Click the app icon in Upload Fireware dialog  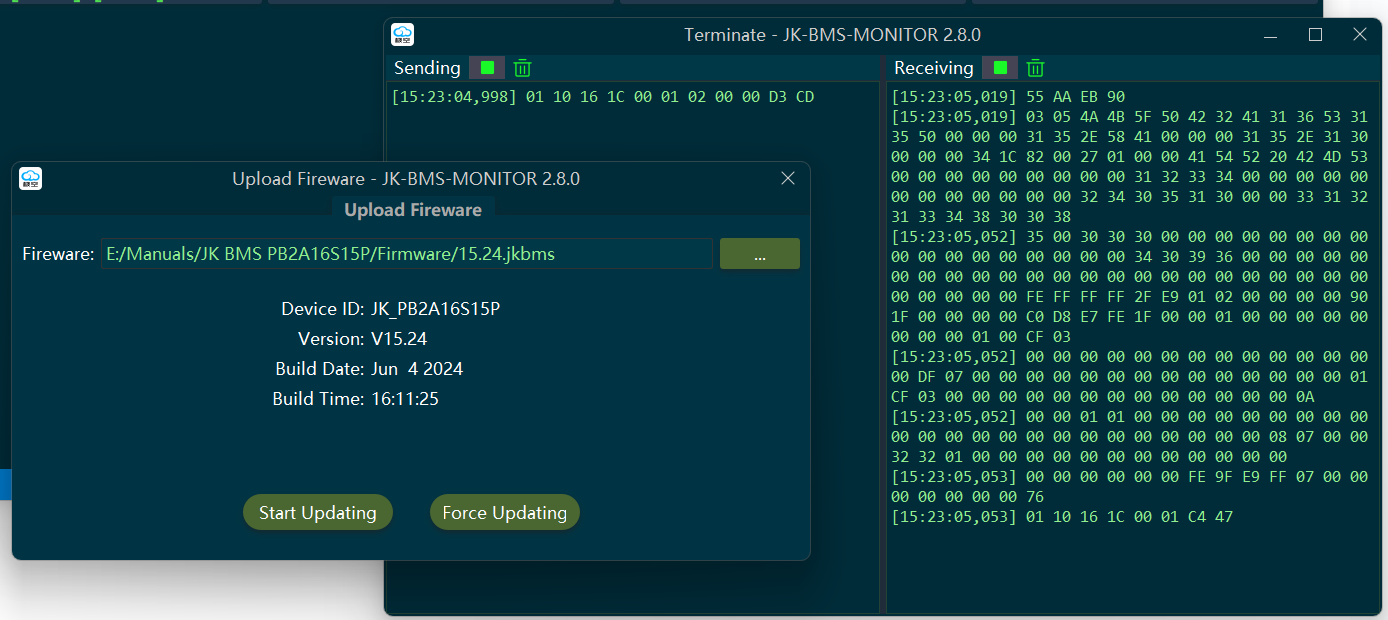(x=30, y=179)
